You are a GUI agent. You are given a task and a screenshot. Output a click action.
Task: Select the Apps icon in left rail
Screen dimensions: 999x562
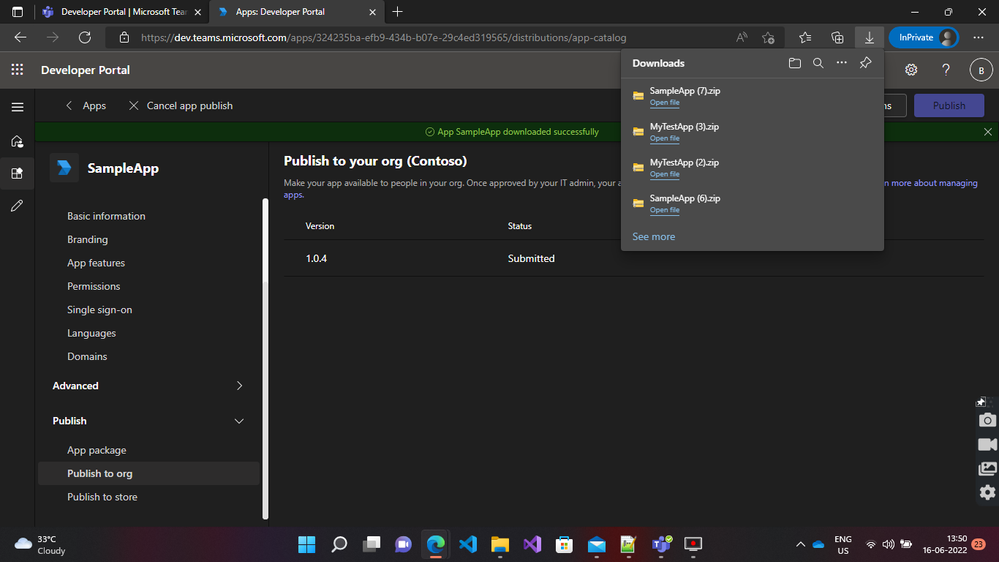click(x=17, y=173)
